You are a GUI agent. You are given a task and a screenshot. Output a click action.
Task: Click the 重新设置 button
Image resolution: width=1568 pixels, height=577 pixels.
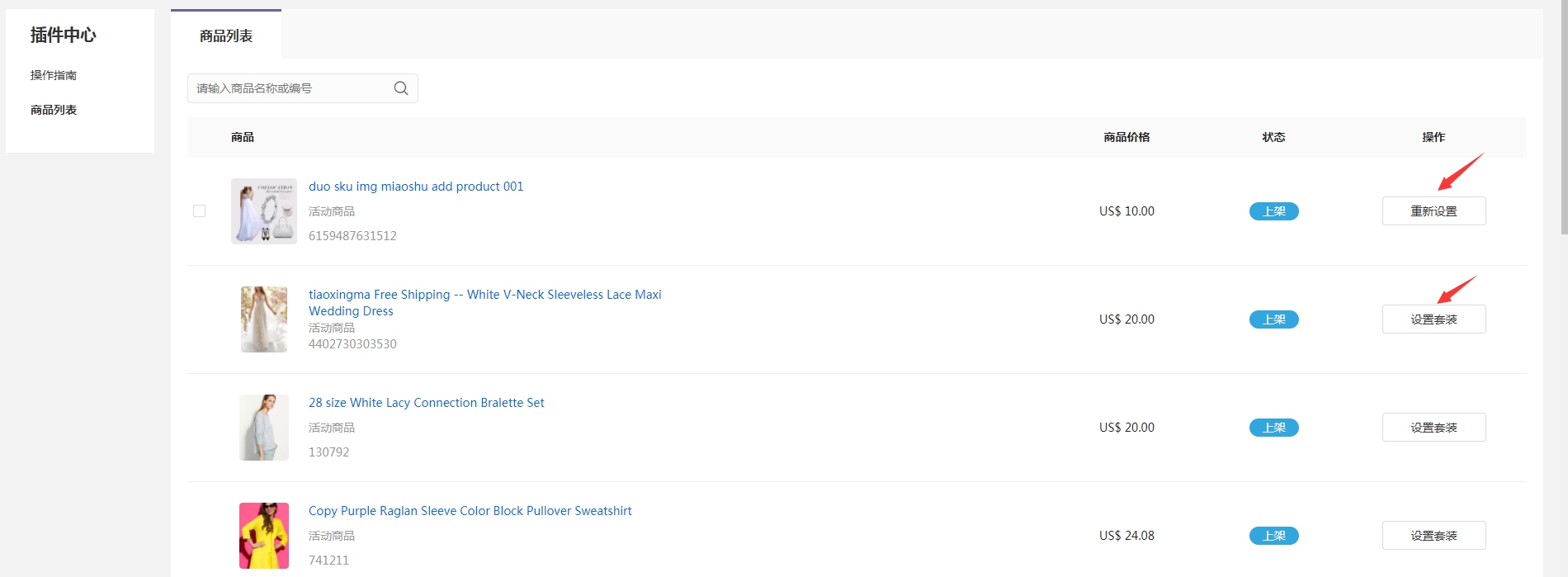1433,211
